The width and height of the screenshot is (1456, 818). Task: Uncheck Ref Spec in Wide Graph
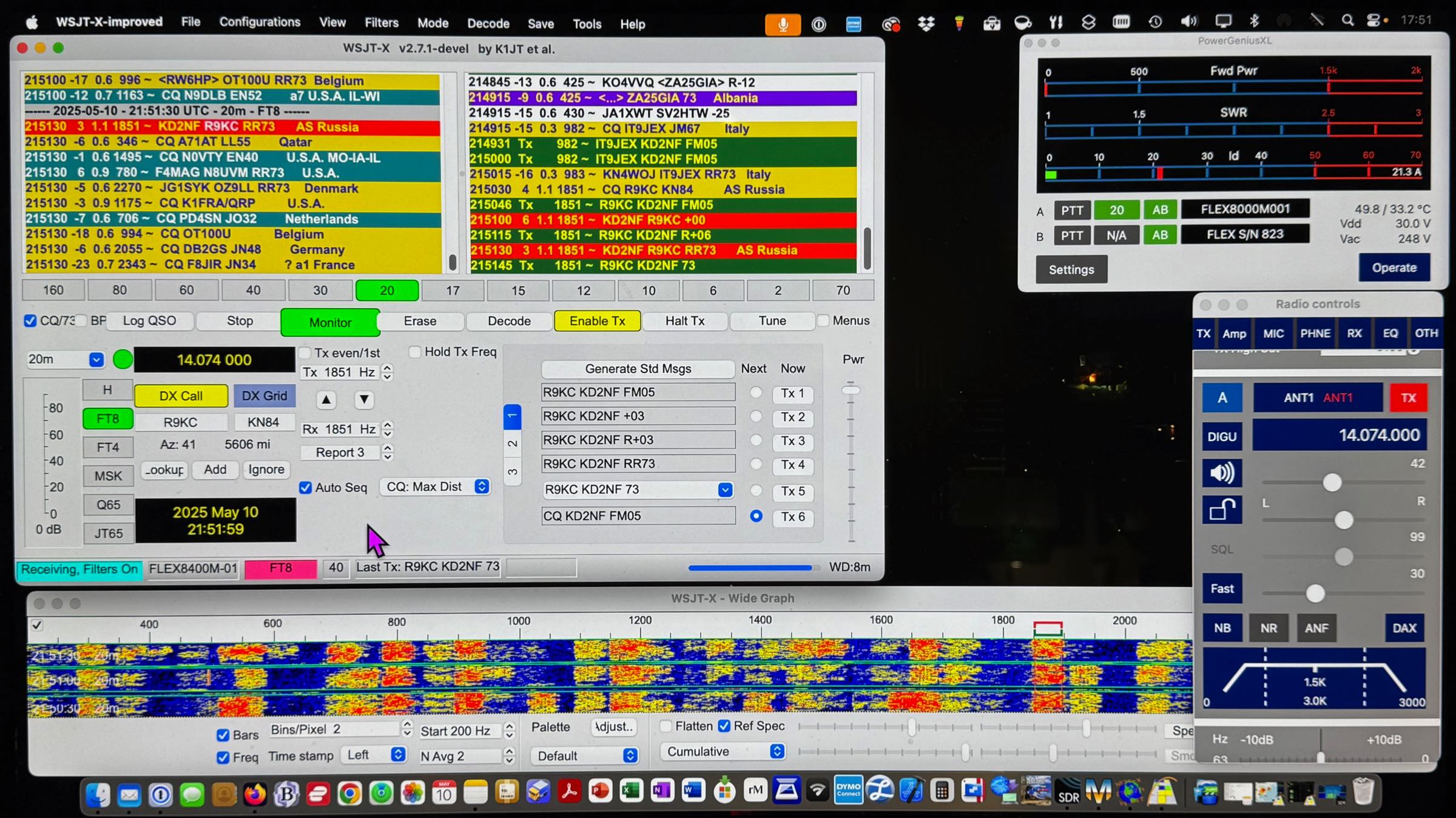[x=724, y=726]
